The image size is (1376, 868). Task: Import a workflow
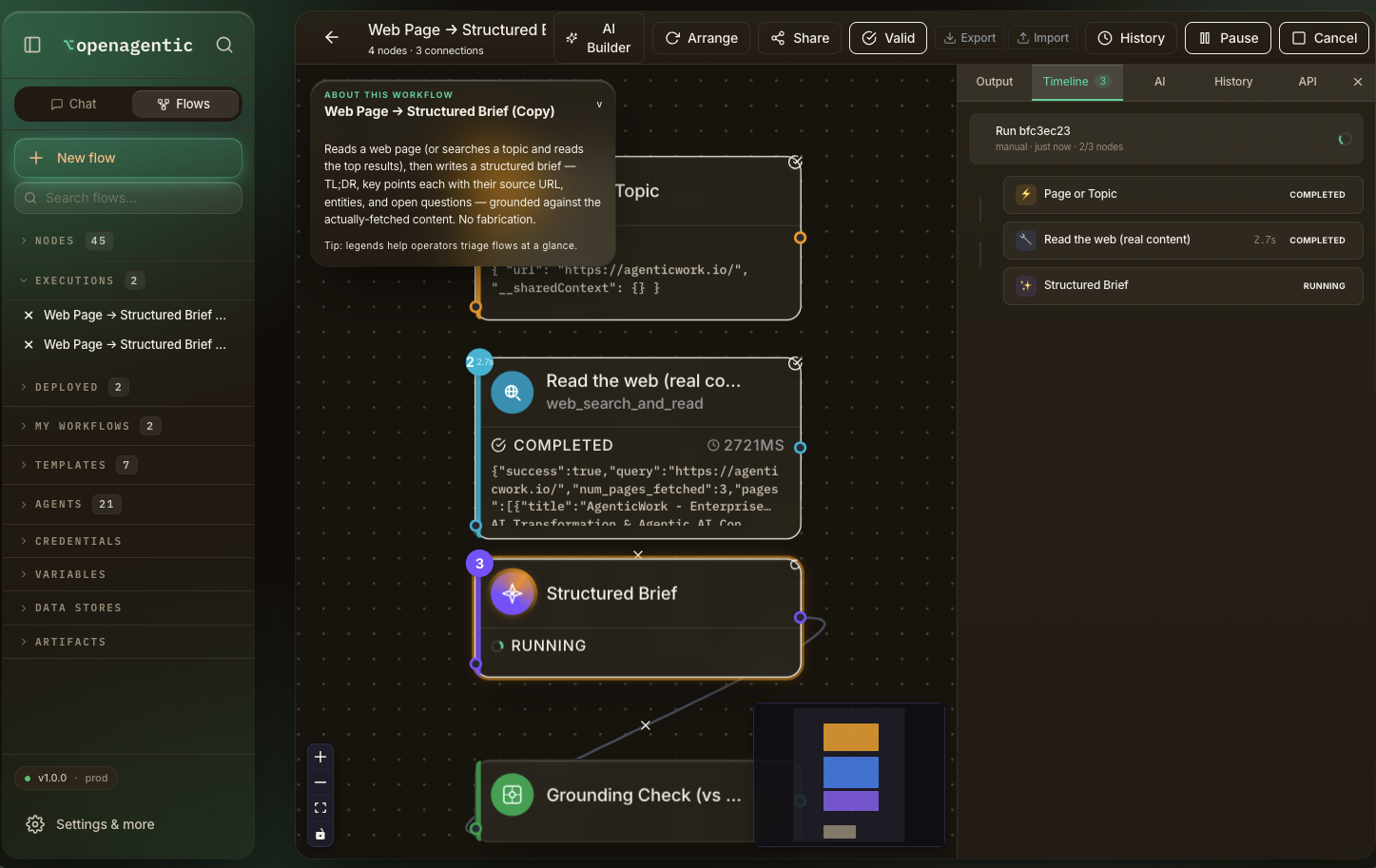[1042, 38]
